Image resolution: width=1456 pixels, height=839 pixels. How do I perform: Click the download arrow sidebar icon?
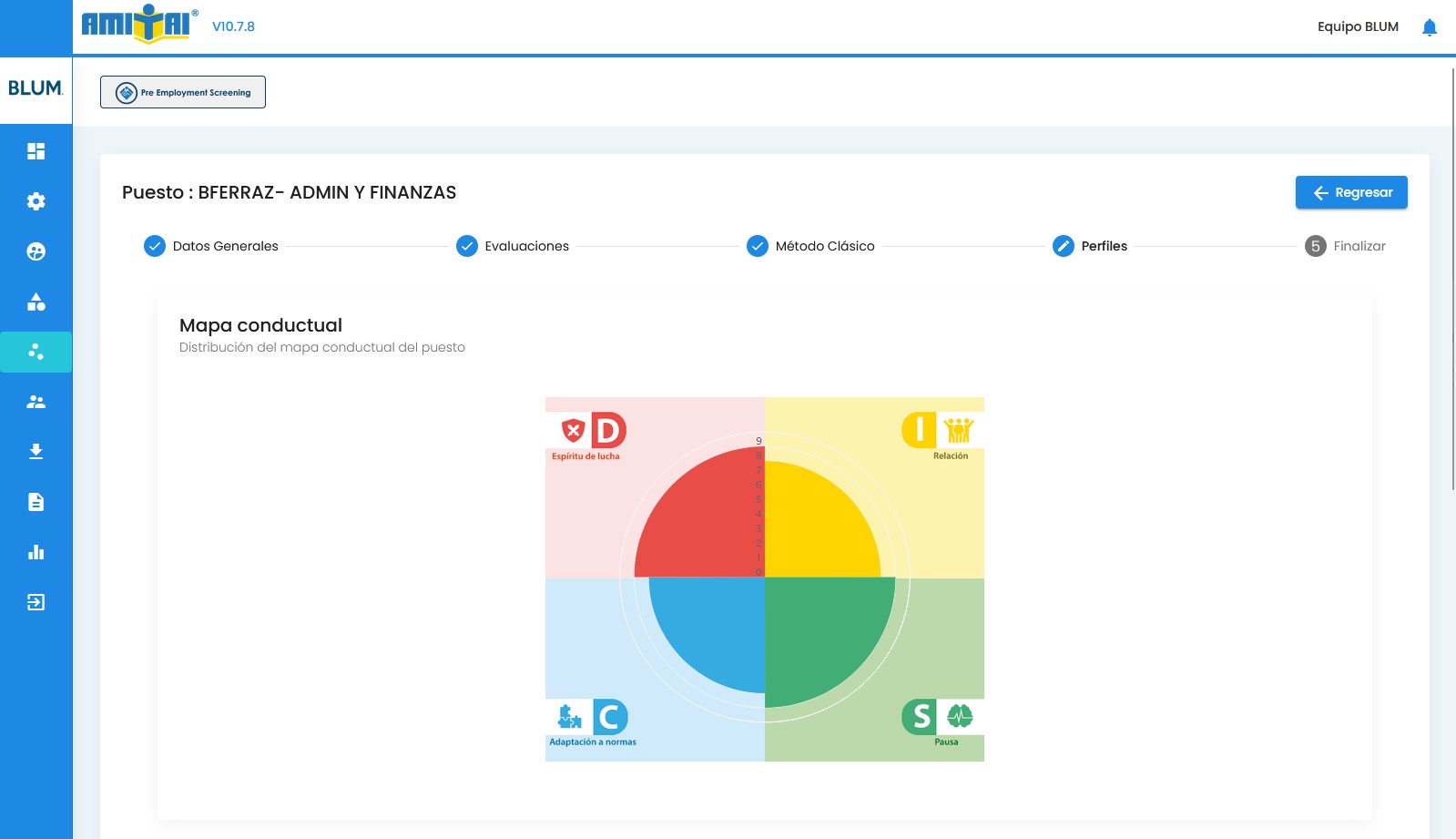[36, 452]
